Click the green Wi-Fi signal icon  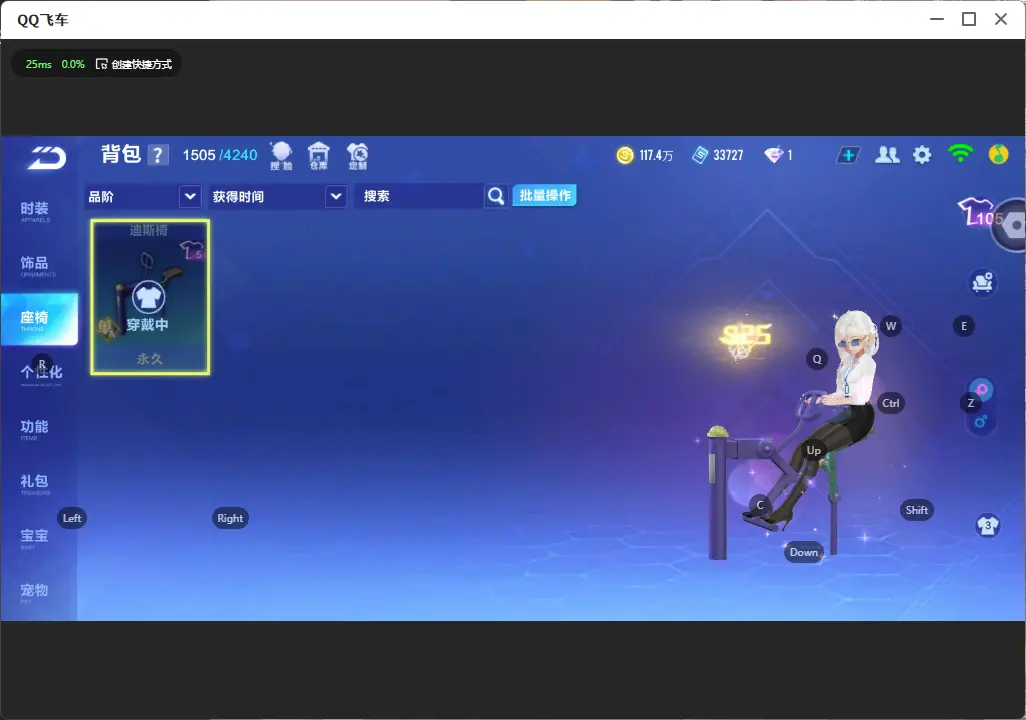pos(960,154)
